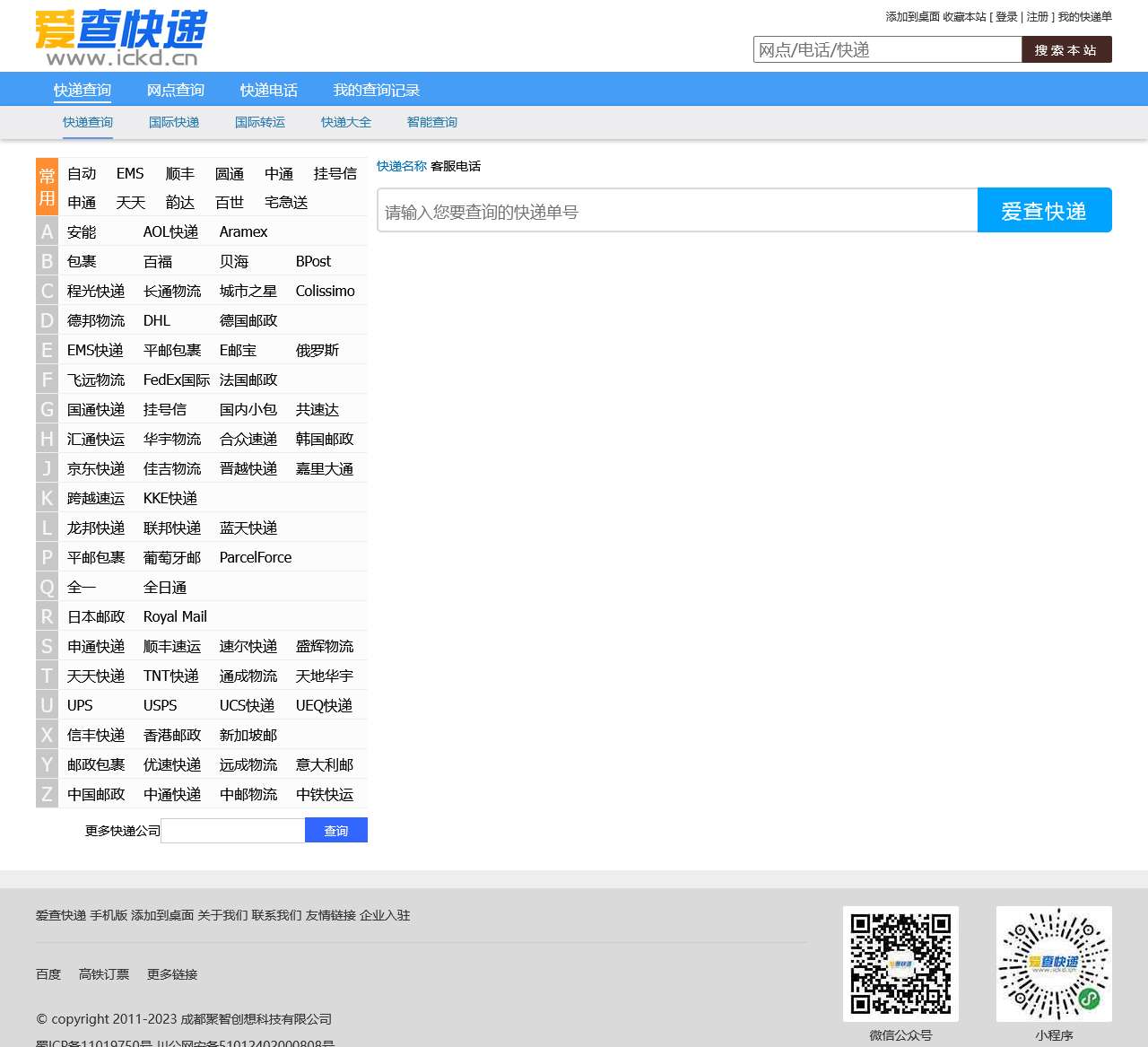Click the 常用 label in the sidebar
Image resolution: width=1148 pixels, height=1047 pixels.
(46, 188)
